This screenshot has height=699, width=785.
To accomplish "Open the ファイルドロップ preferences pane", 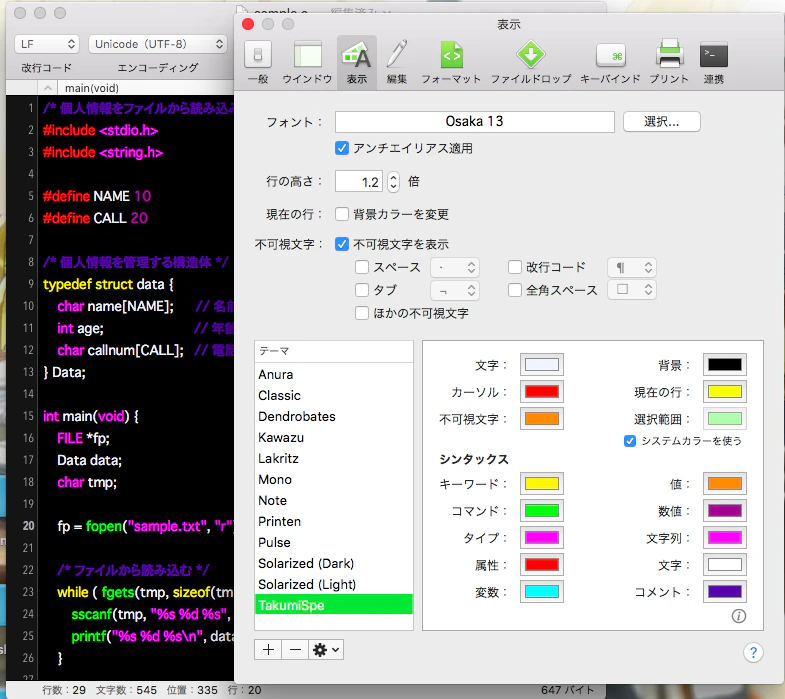I will tap(531, 62).
